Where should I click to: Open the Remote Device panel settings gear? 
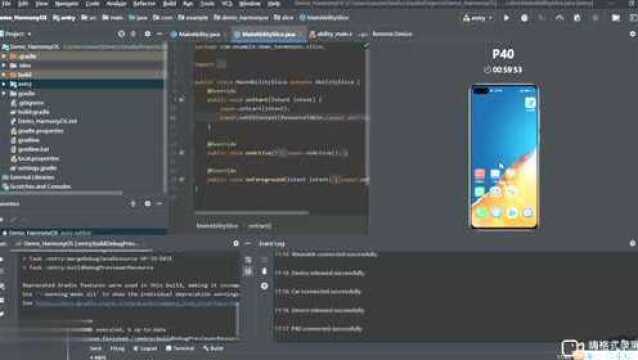coord(632,34)
